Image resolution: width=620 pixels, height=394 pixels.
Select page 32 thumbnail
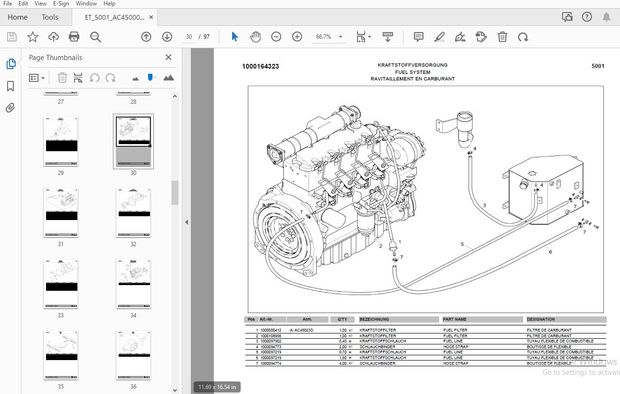point(133,212)
